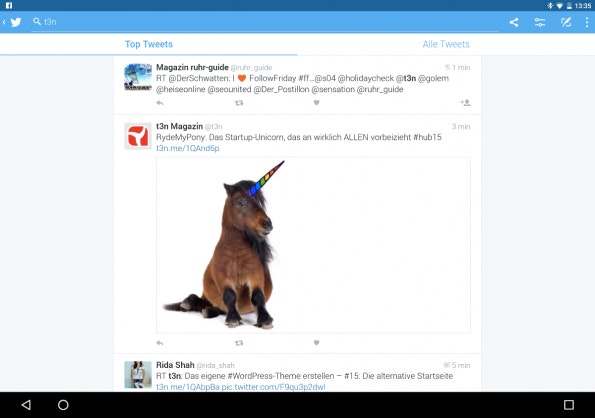Tap the battery status bar icon
Viewport: 595px width, 418px height.
(x=569, y=6)
